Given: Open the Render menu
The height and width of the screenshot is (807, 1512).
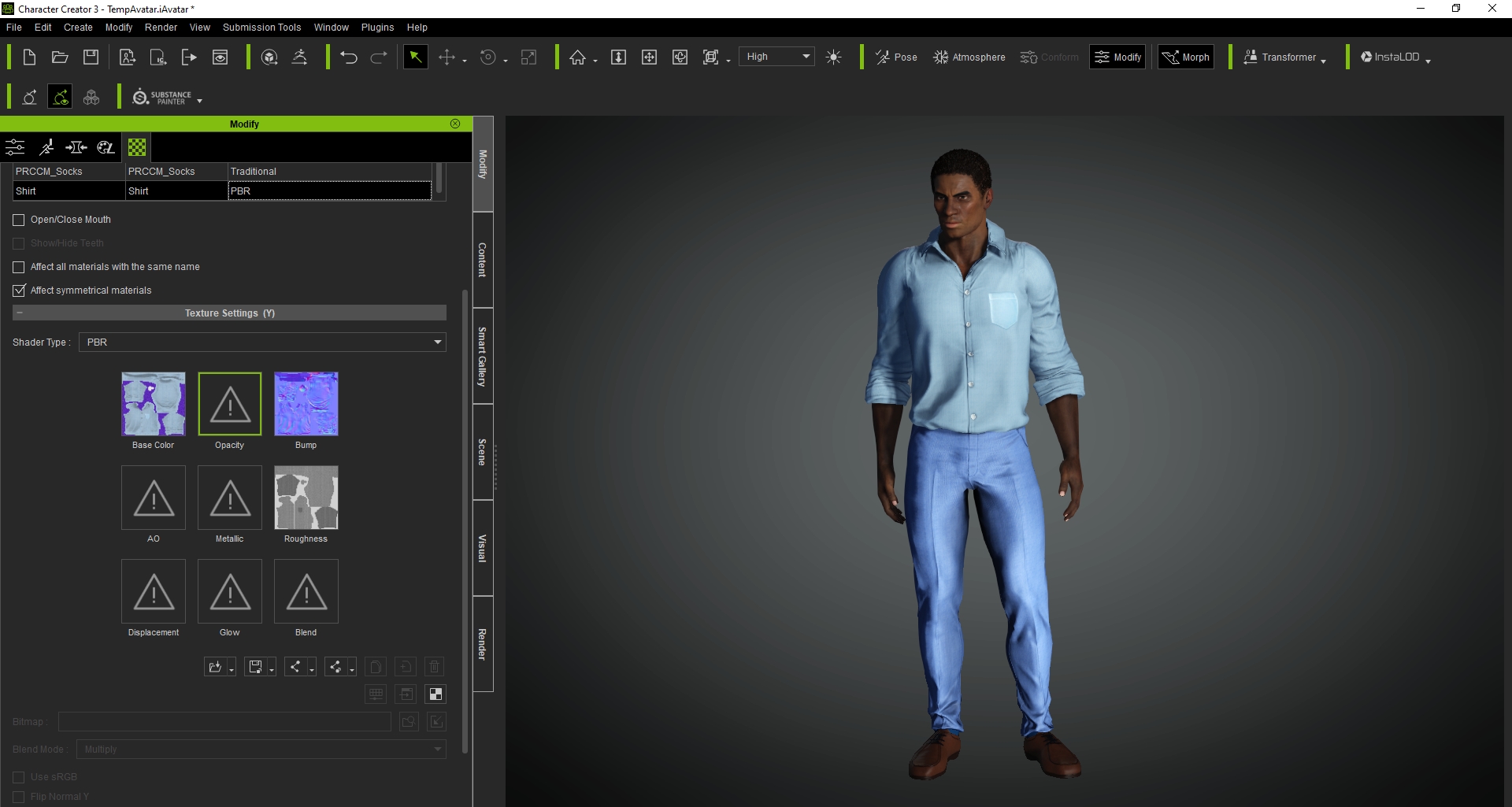Looking at the screenshot, I should [161, 27].
